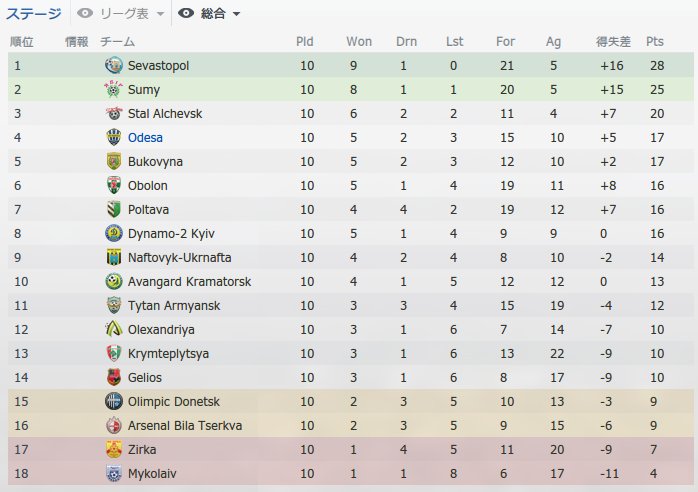698x492 pixels.
Task: Click the Stal Alchevsk team logo
Action: click(114, 114)
